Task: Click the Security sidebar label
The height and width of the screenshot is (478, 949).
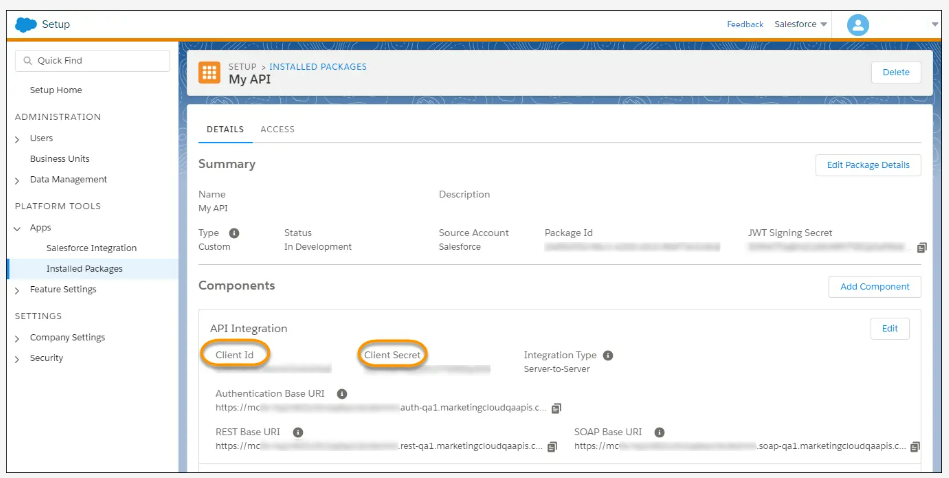Action: point(46,358)
